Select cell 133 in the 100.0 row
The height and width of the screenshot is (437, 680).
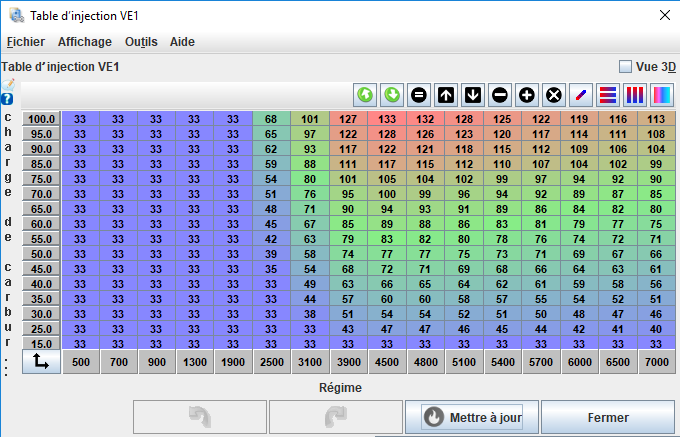coord(387,119)
